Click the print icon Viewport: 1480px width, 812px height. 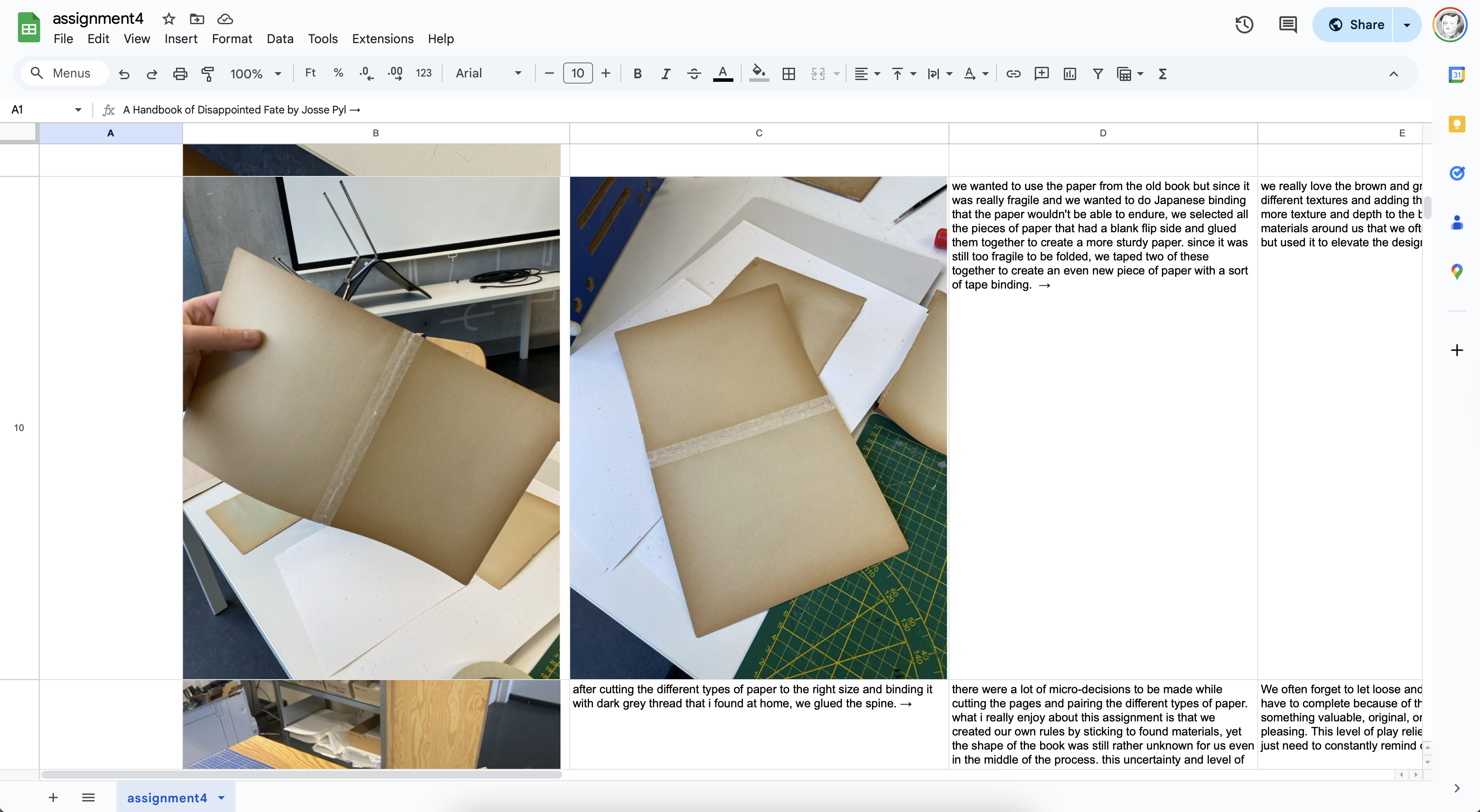coord(180,73)
